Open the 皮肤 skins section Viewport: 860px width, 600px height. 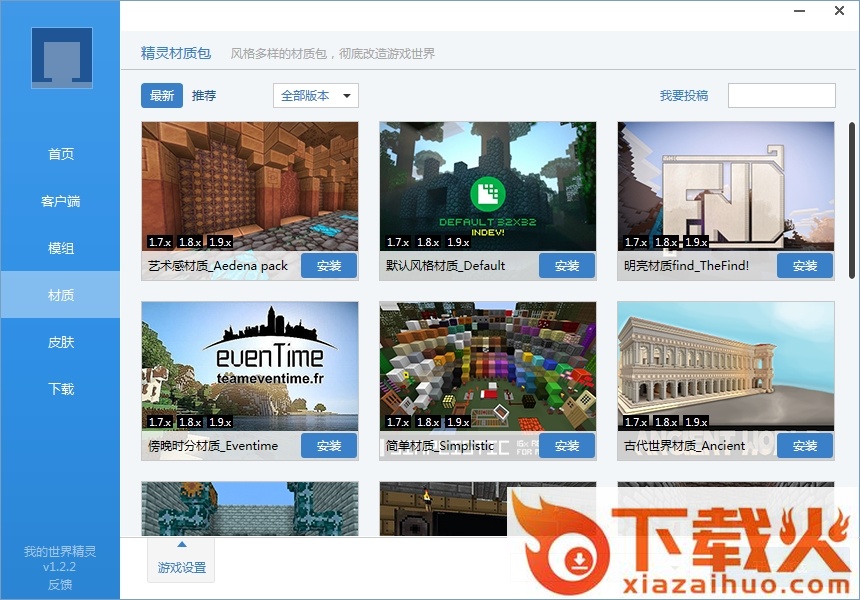pos(61,342)
